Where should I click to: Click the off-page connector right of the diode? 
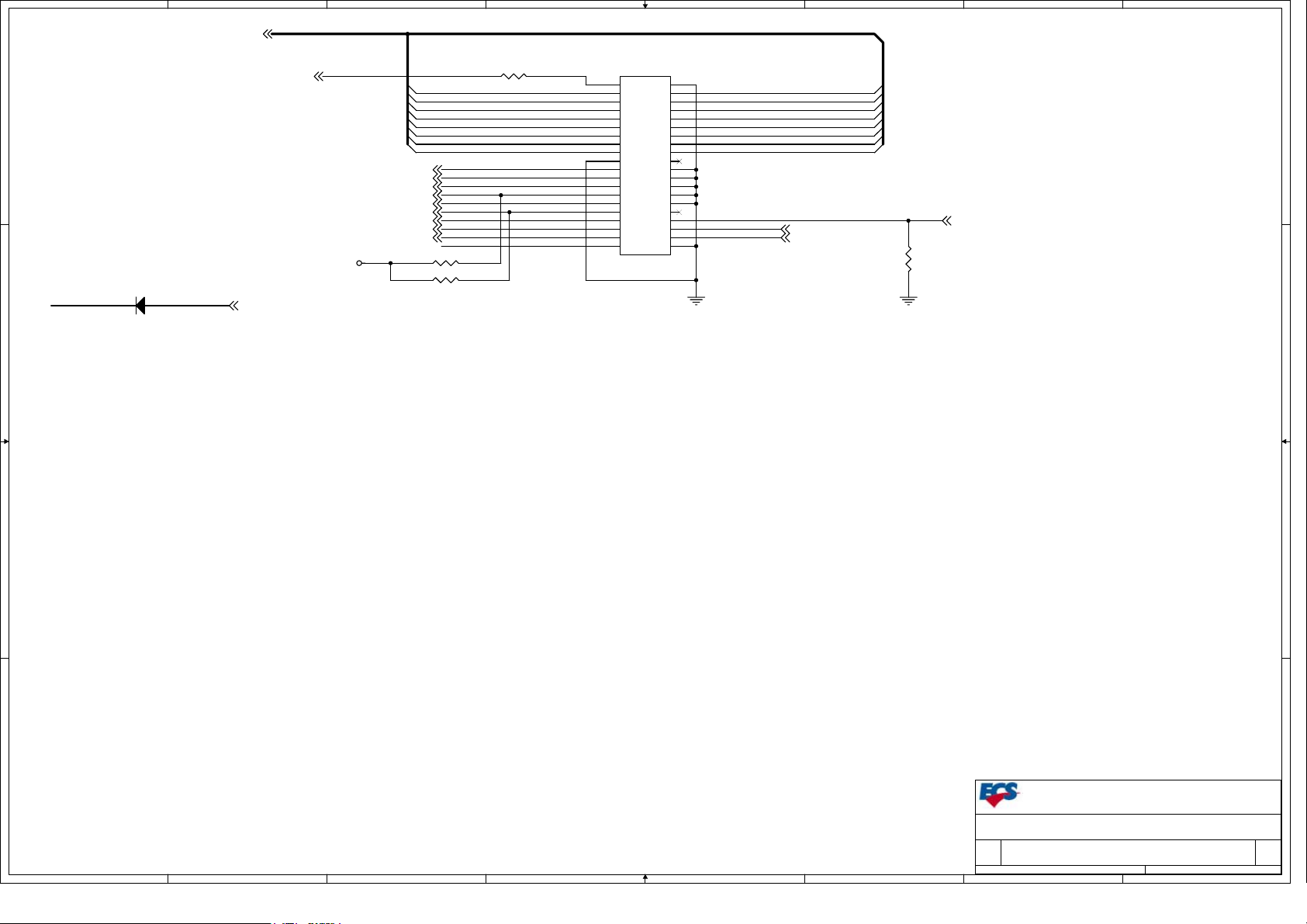tap(233, 306)
